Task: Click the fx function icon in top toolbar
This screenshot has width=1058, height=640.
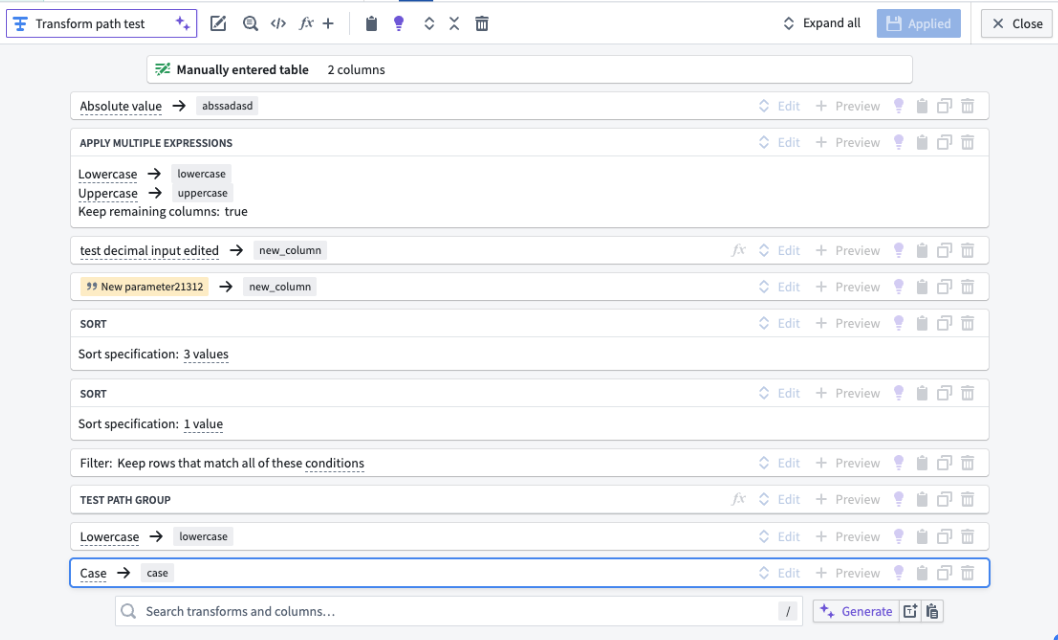Action: [306, 24]
